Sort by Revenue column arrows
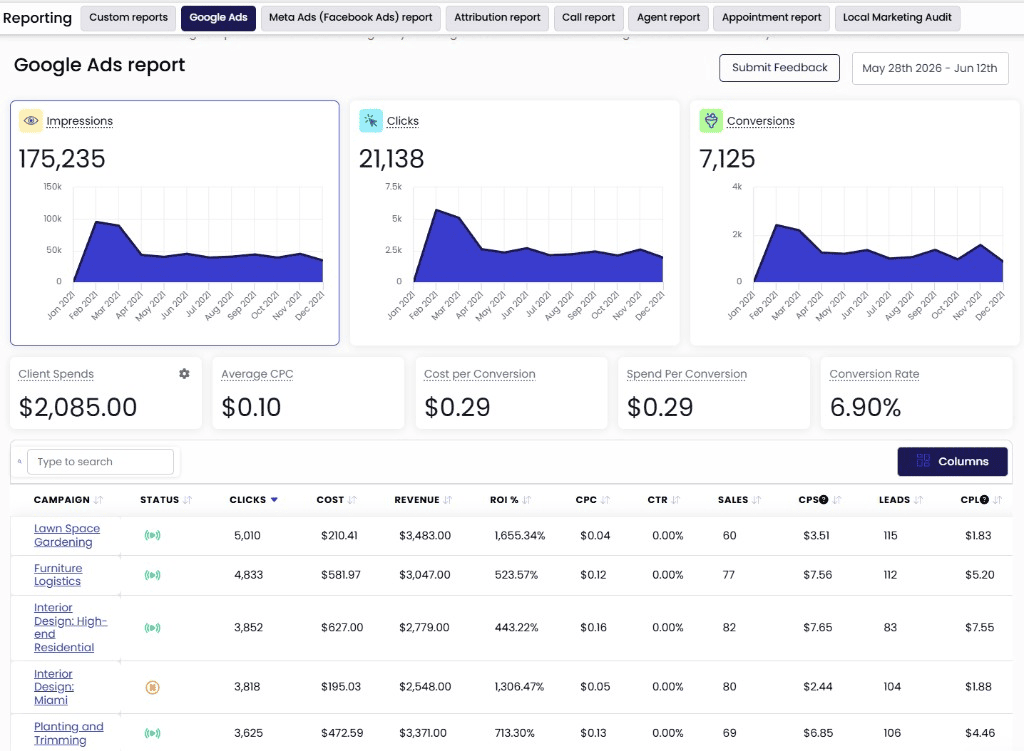The image size is (1024, 751). 447,500
